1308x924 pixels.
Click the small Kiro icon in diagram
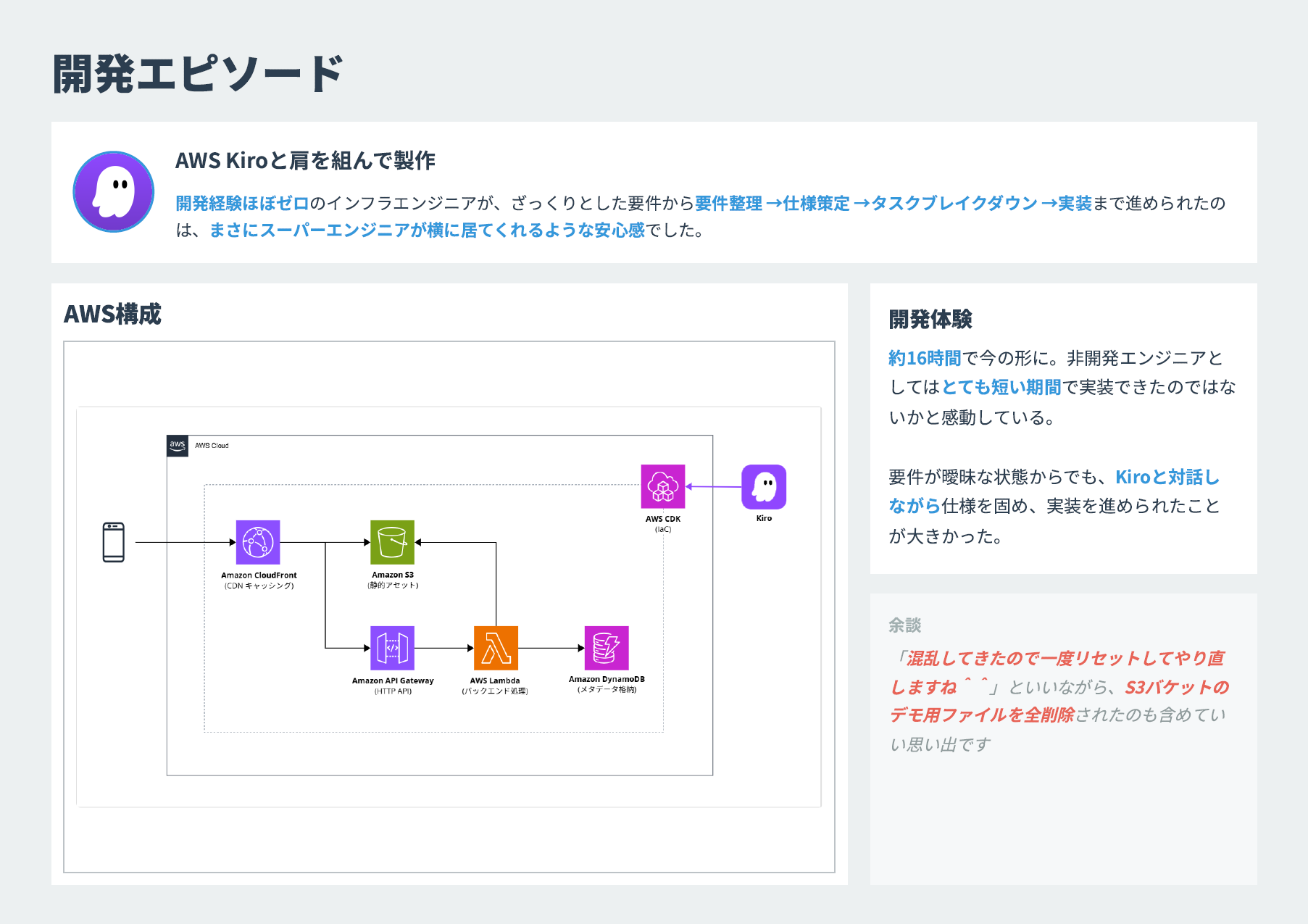pos(764,487)
